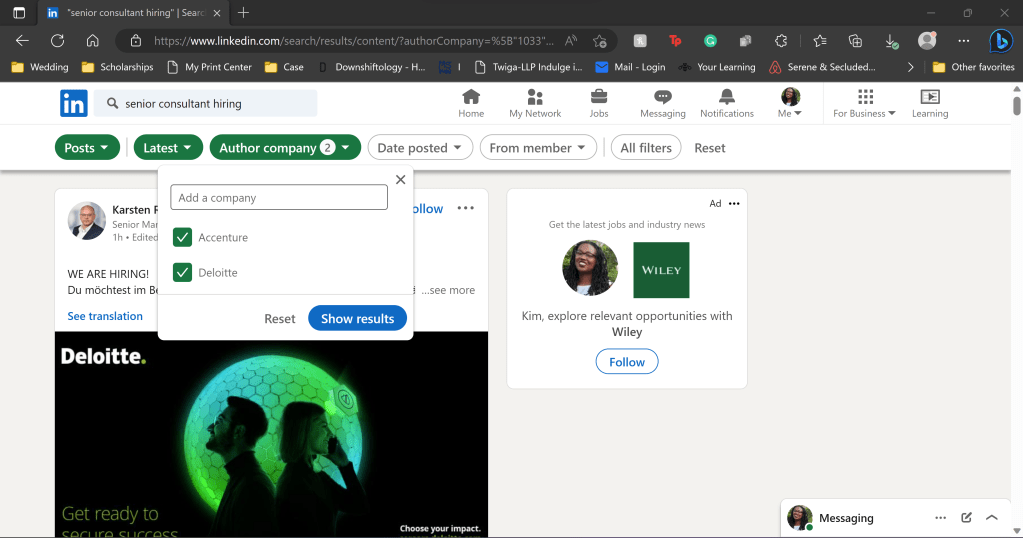Image resolution: width=1023 pixels, height=538 pixels.
Task: Uncheck the Deloitte checkbox
Action: click(x=182, y=272)
